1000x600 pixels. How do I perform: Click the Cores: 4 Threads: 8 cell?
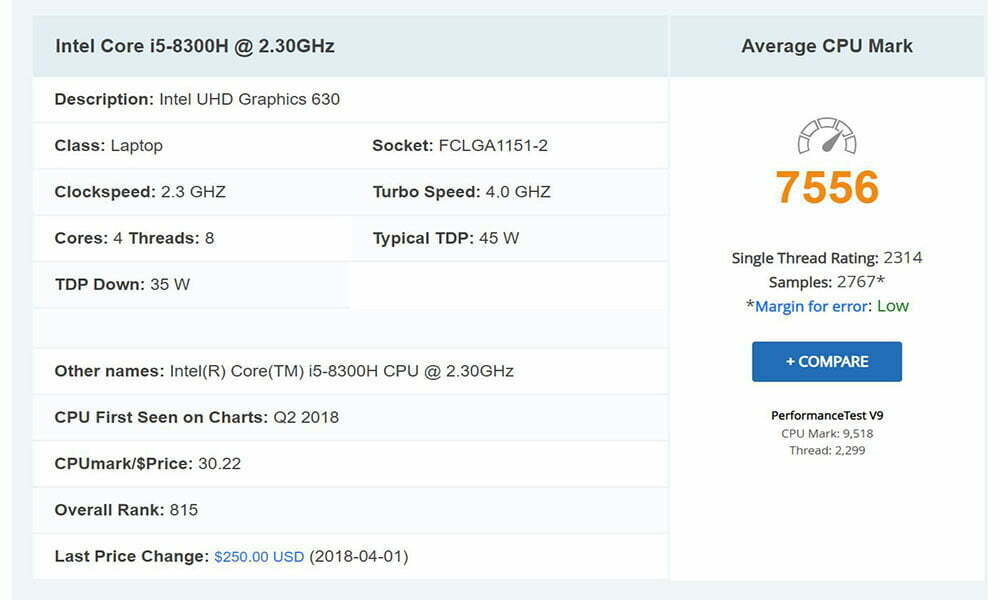click(191, 238)
